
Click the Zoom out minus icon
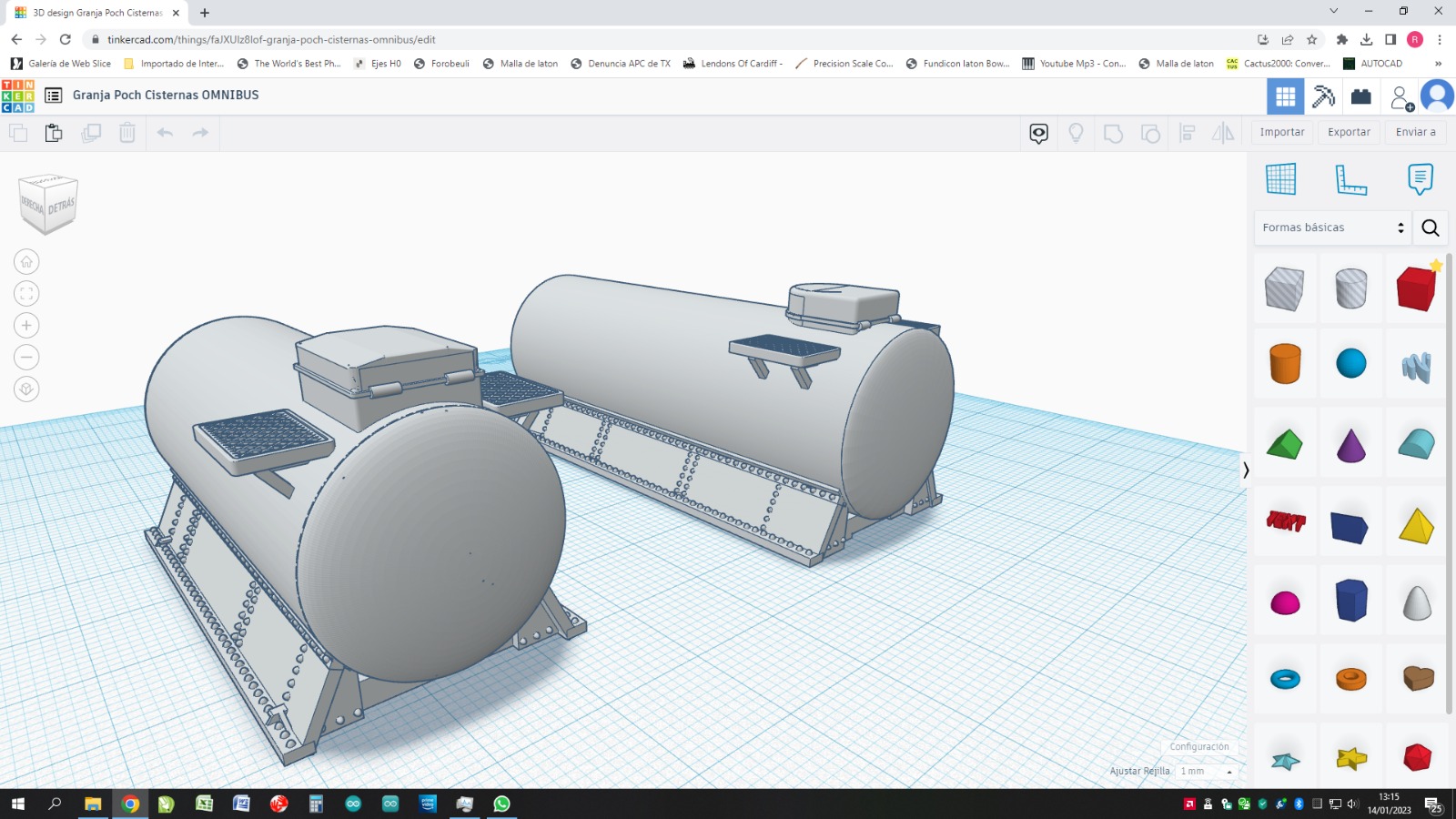[26, 358]
